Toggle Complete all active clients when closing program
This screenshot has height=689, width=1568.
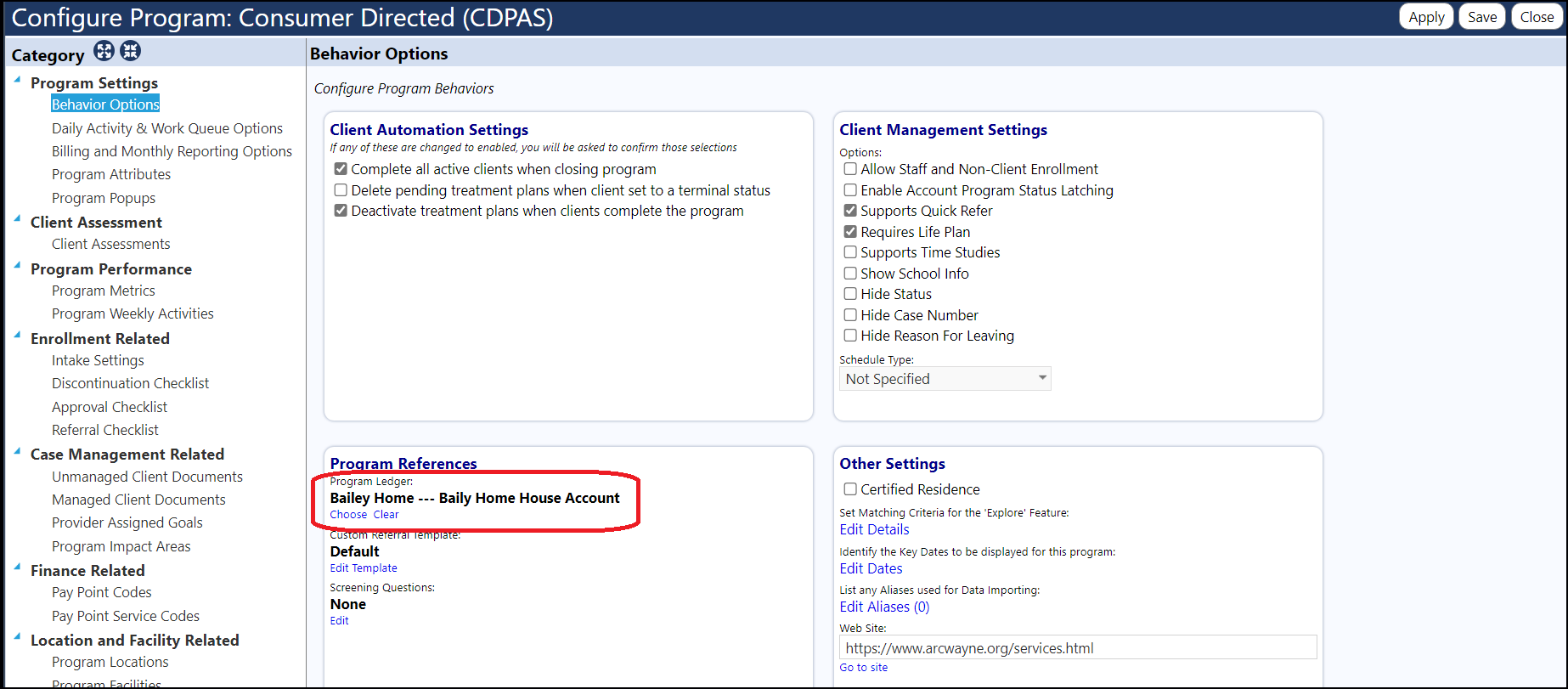click(341, 169)
